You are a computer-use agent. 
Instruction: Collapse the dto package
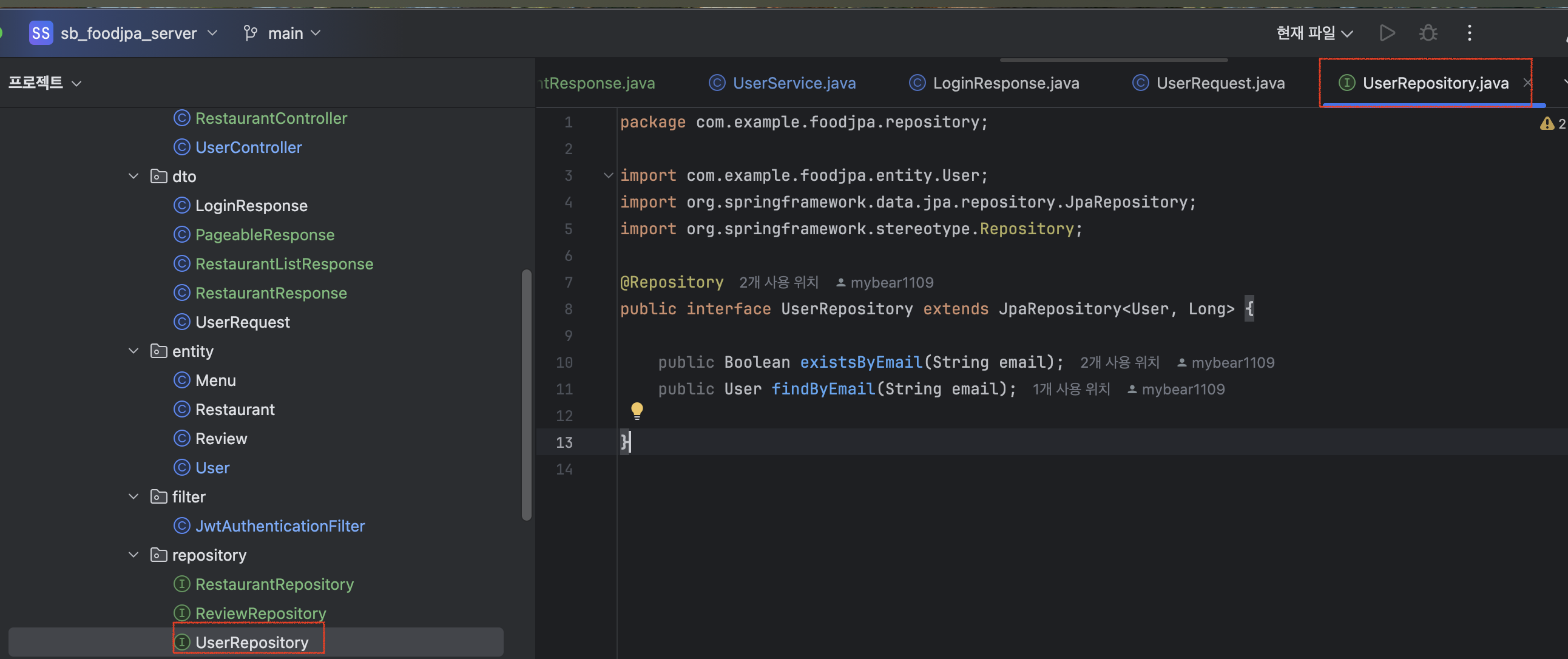click(133, 176)
